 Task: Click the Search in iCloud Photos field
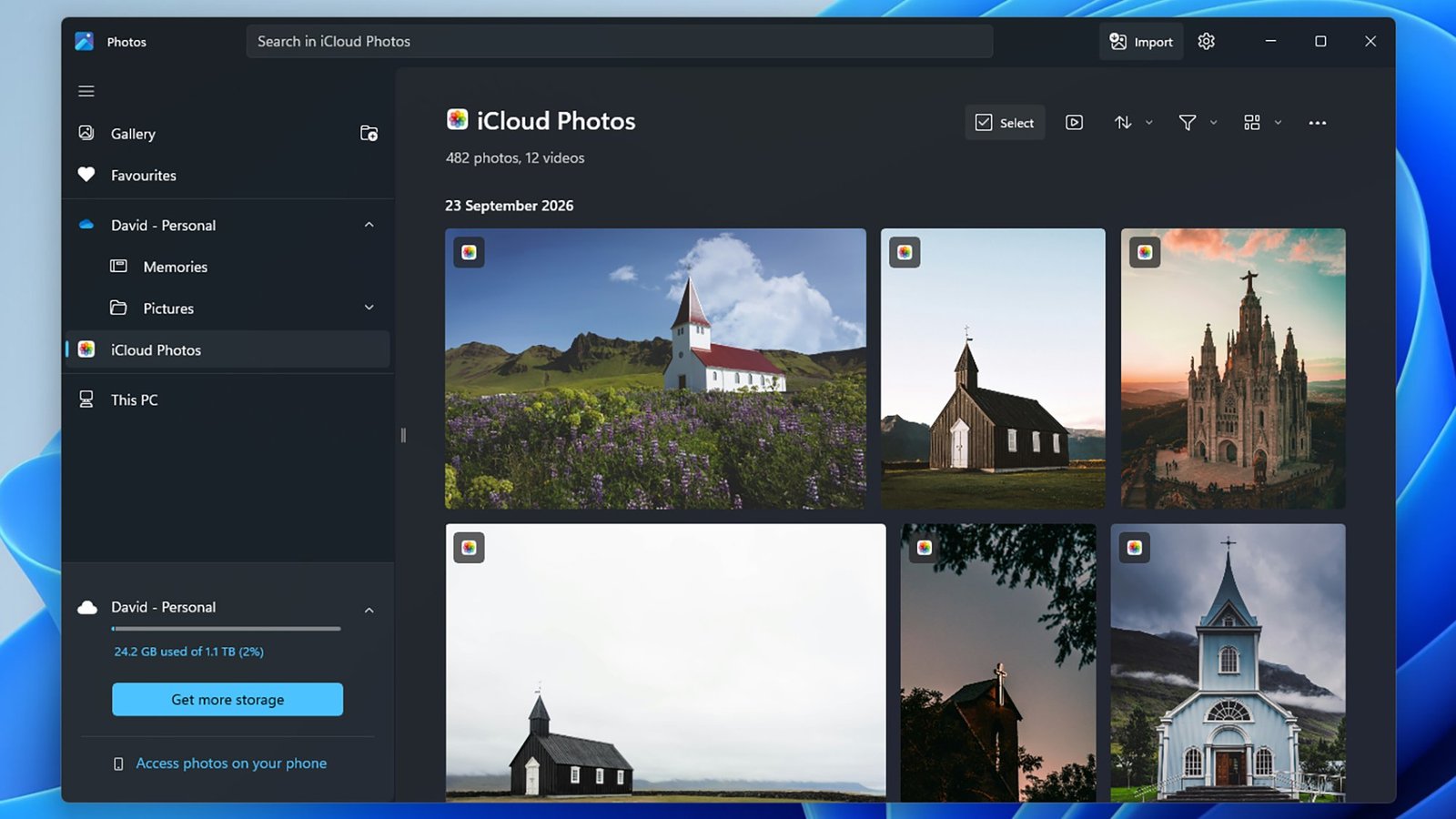pos(619,41)
